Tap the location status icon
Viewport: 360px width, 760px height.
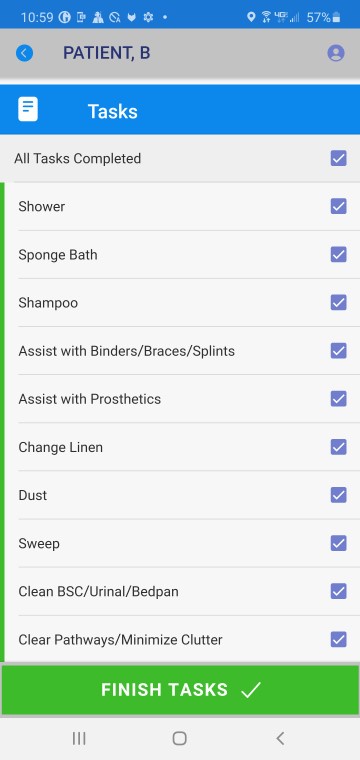click(251, 17)
